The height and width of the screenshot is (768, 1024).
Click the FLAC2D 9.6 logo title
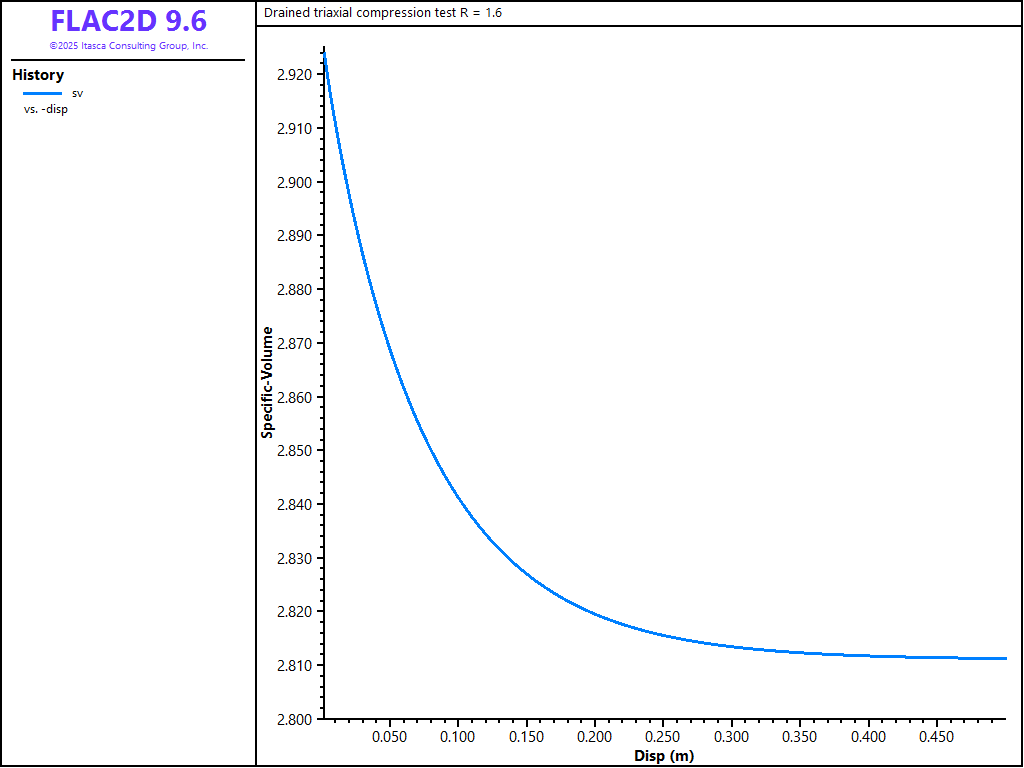[128, 21]
